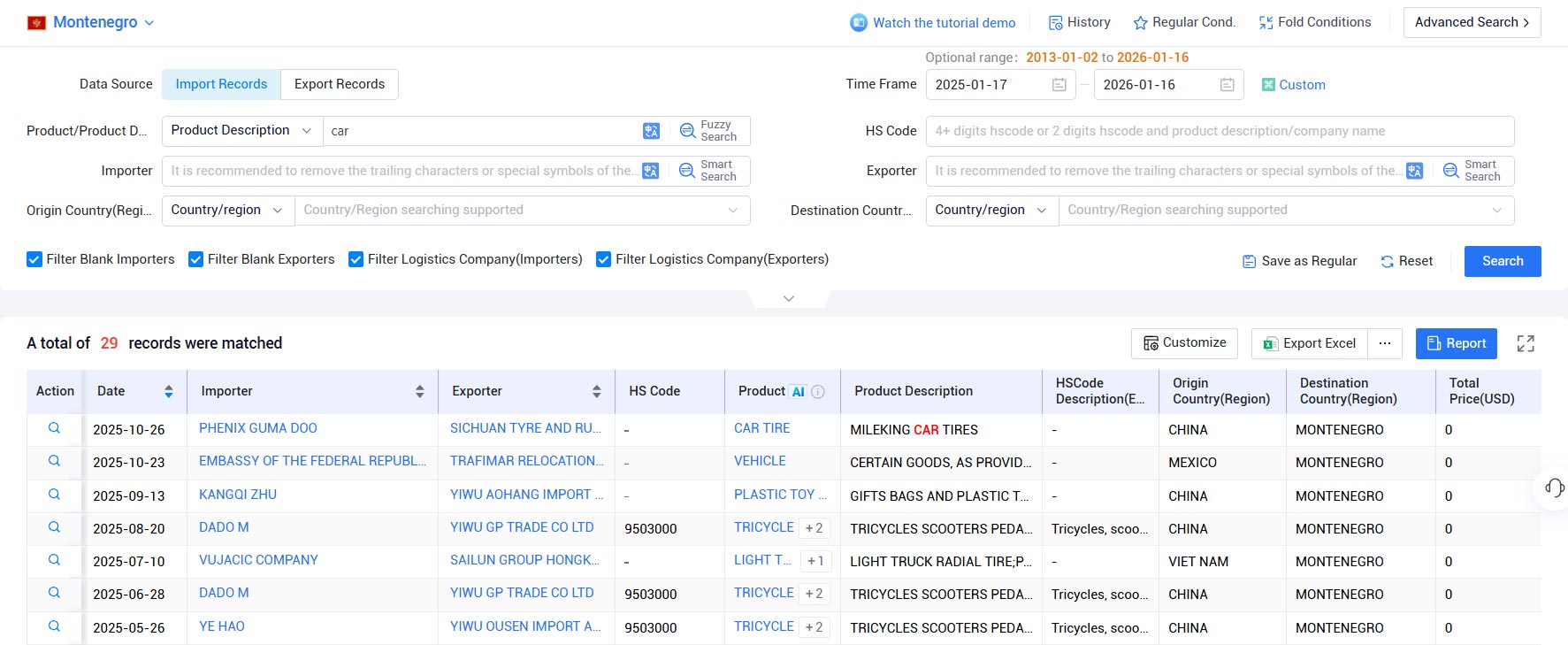Screen dimensions: 1568x645
Task: Click the Importer input field
Action: [x=402, y=171]
